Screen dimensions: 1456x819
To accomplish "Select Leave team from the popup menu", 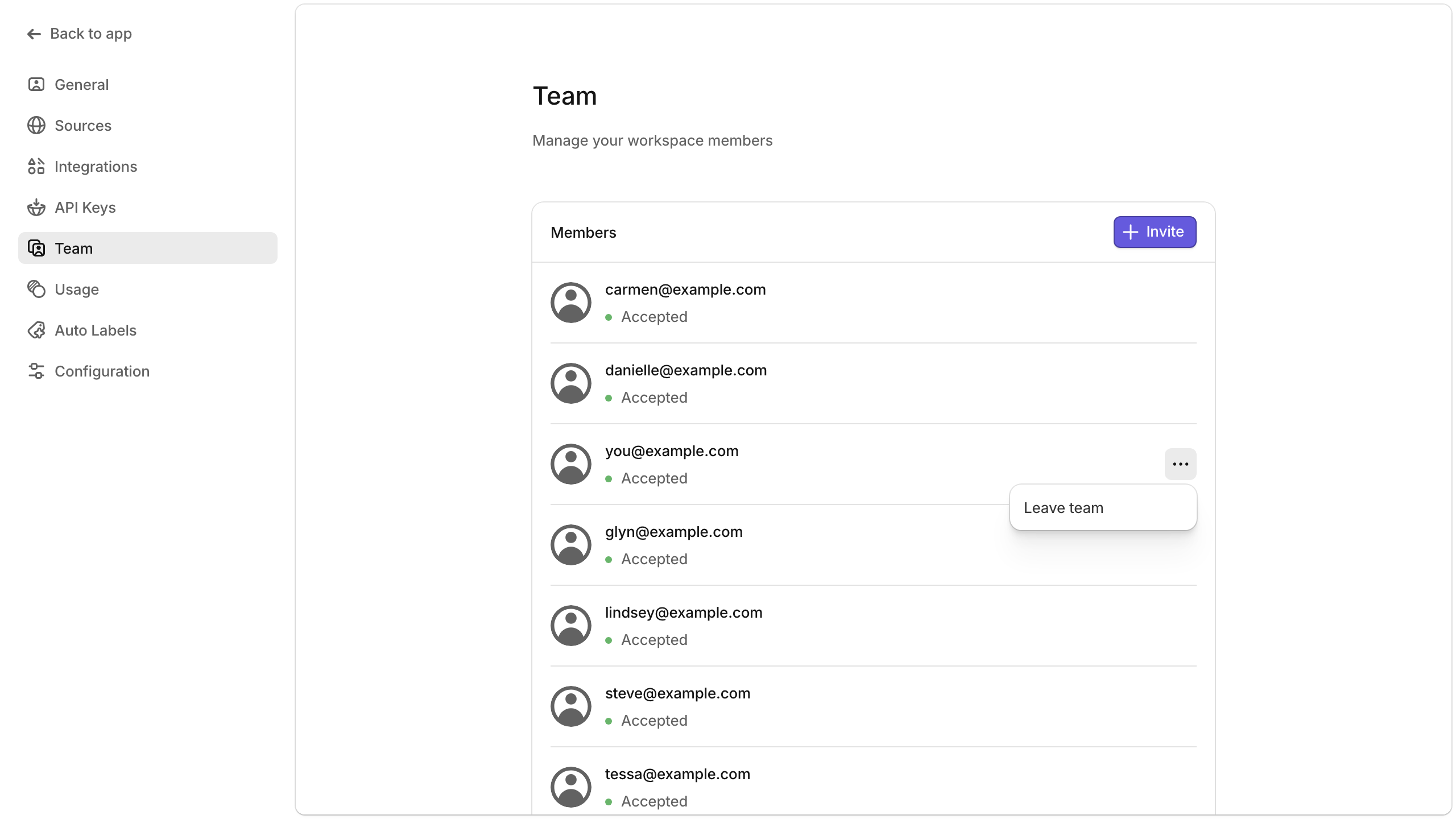I will point(1063,507).
